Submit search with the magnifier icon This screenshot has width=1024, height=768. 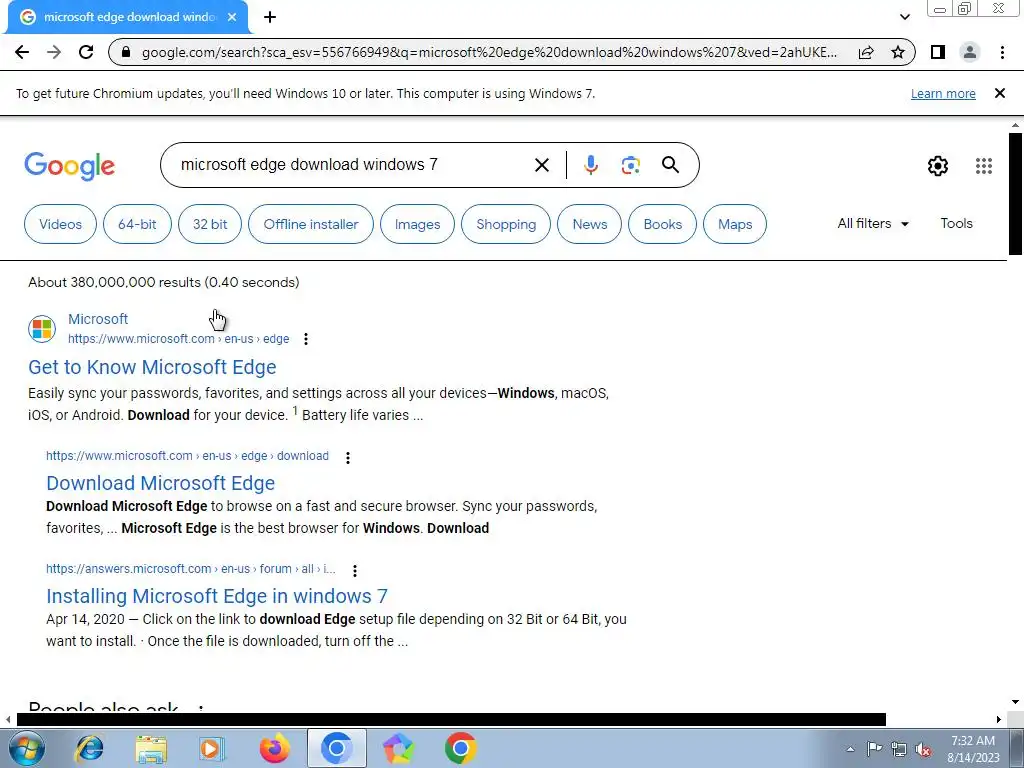(670, 165)
